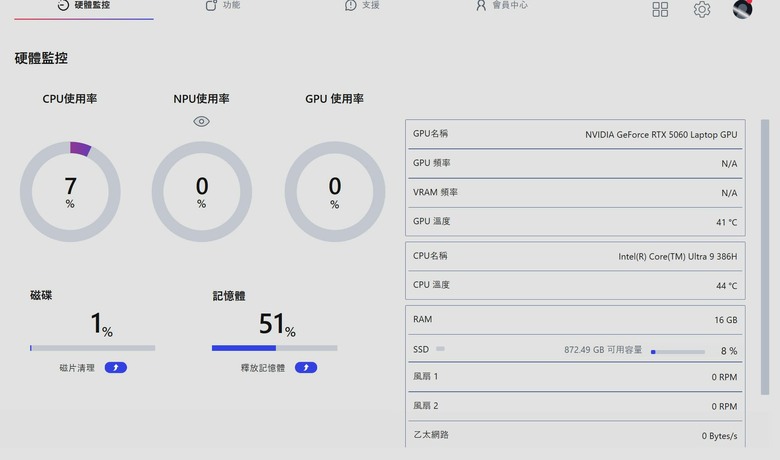Image resolution: width=780 pixels, height=460 pixels.
Task: Click the SSD capacity progress bar
Action: [x=678, y=352]
